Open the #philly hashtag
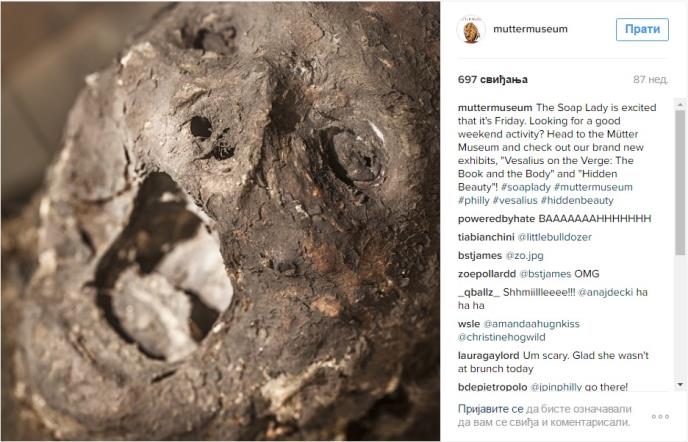This screenshot has height=442, width=688. pyautogui.click(x=473, y=200)
